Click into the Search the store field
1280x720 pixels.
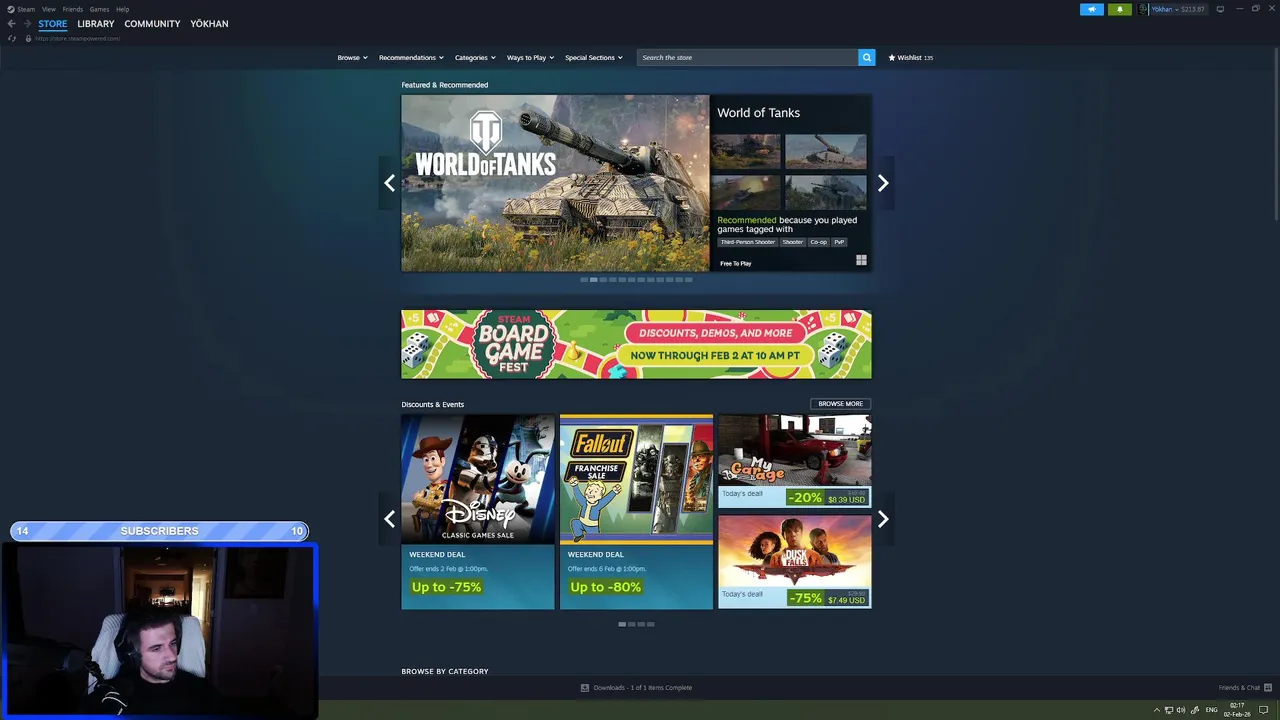(747, 57)
